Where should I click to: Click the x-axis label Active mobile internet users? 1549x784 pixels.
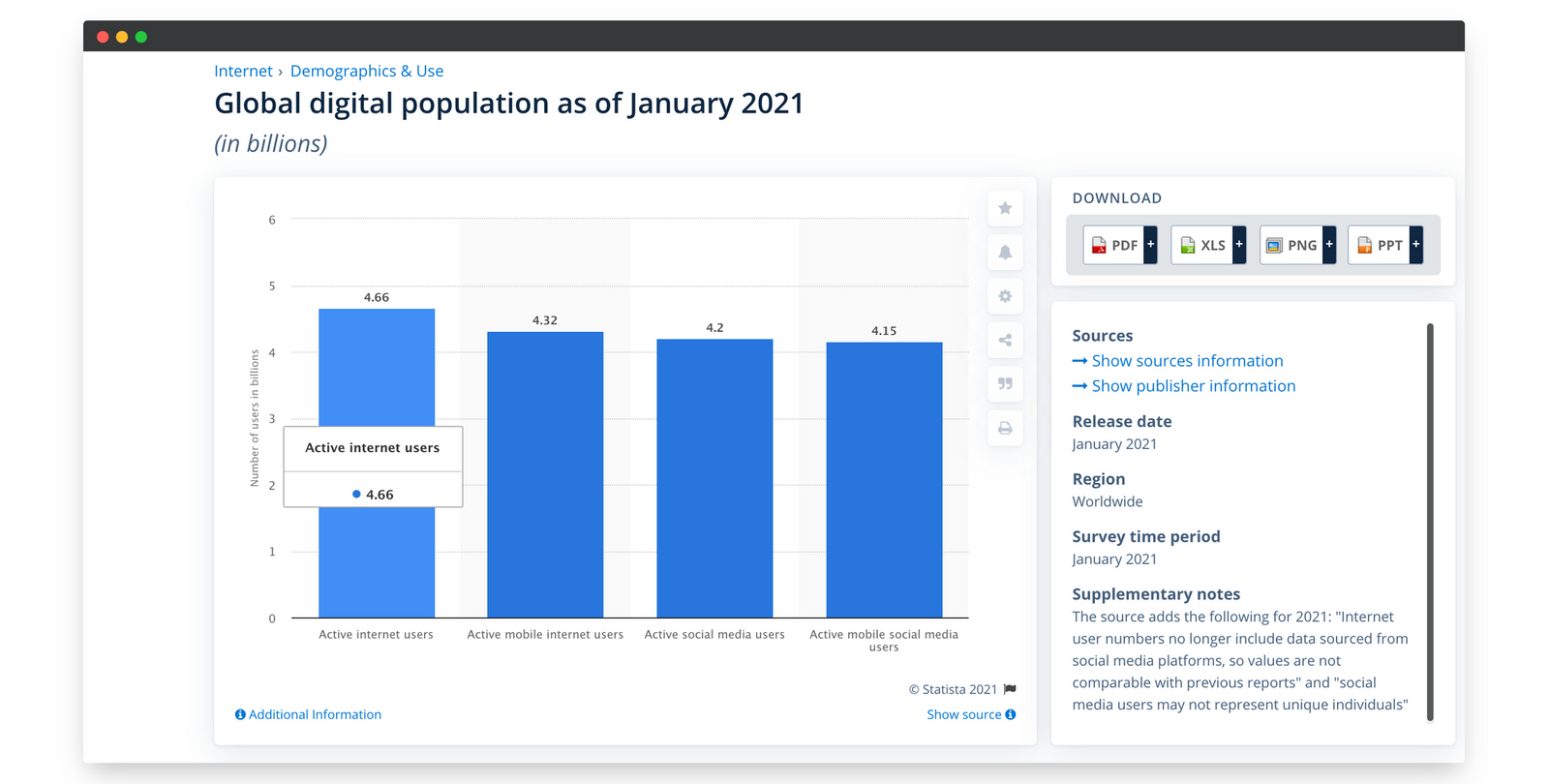[x=545, y=635]
